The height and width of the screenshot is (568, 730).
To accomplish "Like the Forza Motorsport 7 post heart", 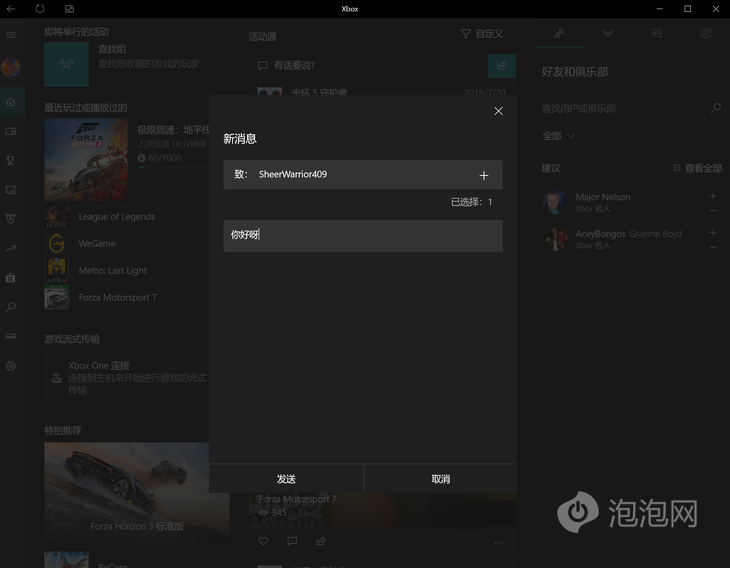I will click(x=264, y=541).
